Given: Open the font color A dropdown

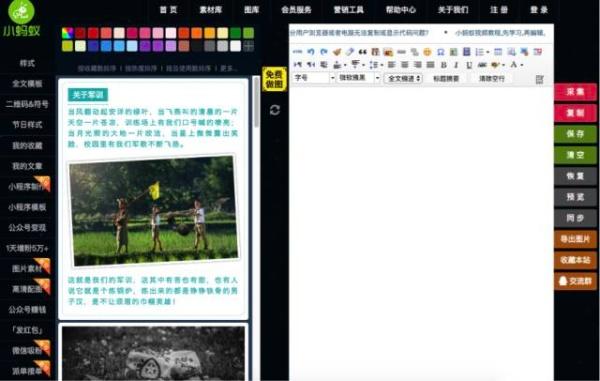Looking at the screenshot, I should pyautogui.click(x=522, y=65).
